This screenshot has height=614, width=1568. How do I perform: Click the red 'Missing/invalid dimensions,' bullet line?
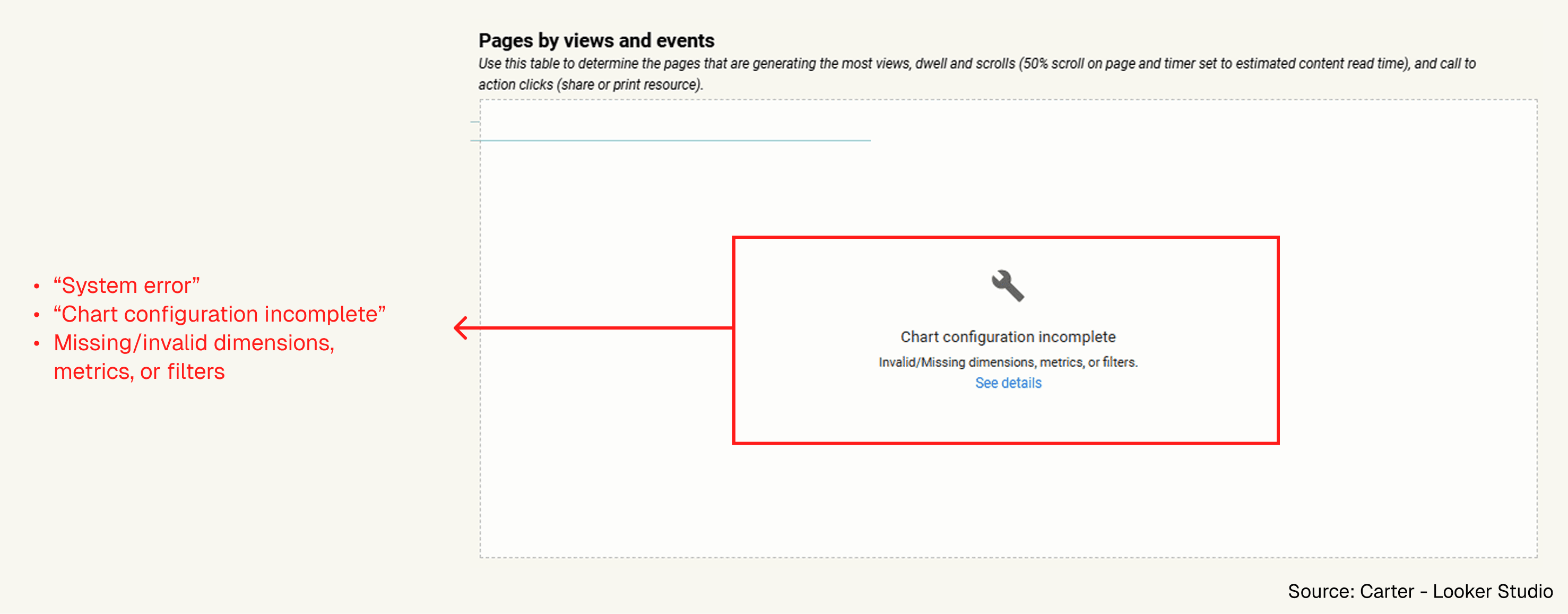194,343
